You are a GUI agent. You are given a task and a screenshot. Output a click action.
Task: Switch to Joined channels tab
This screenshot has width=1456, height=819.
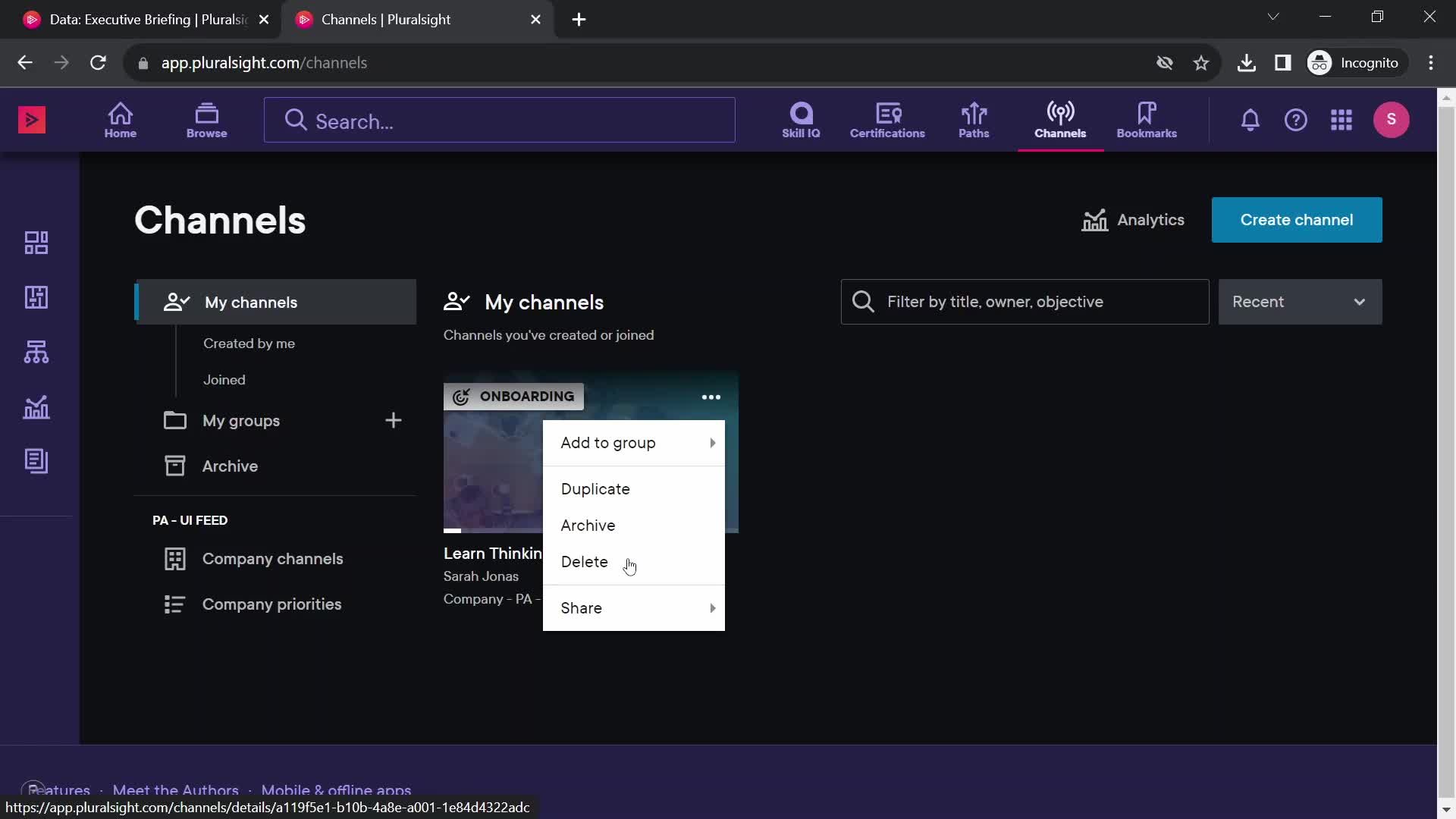[x=224, y=379]
